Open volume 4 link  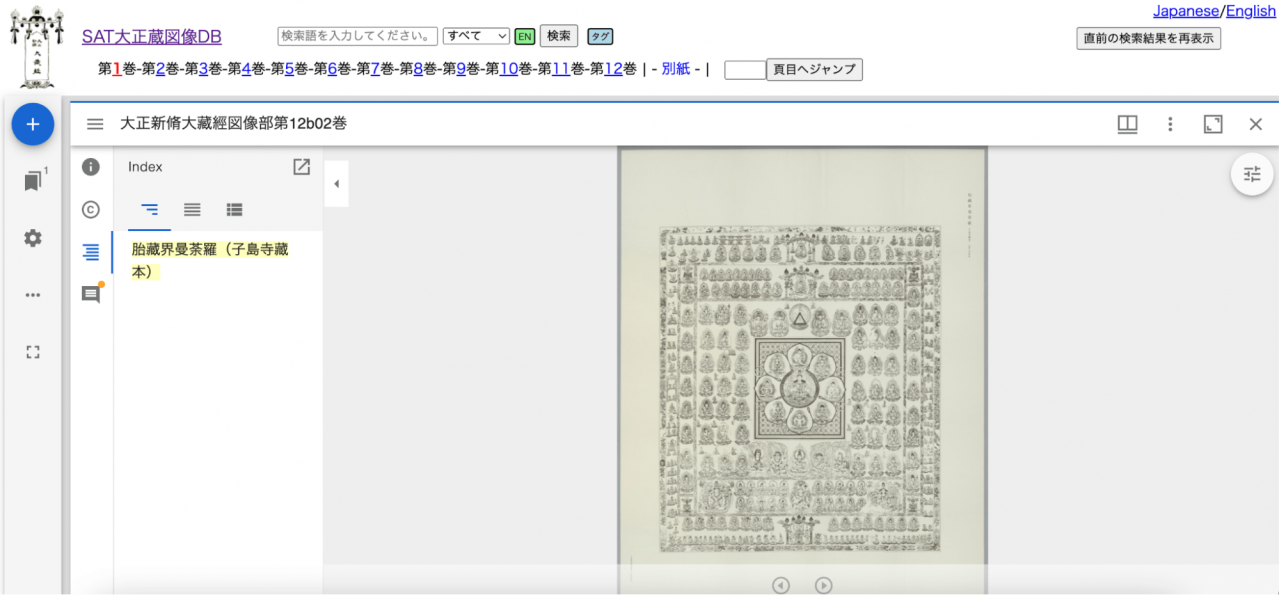[246, 69]
